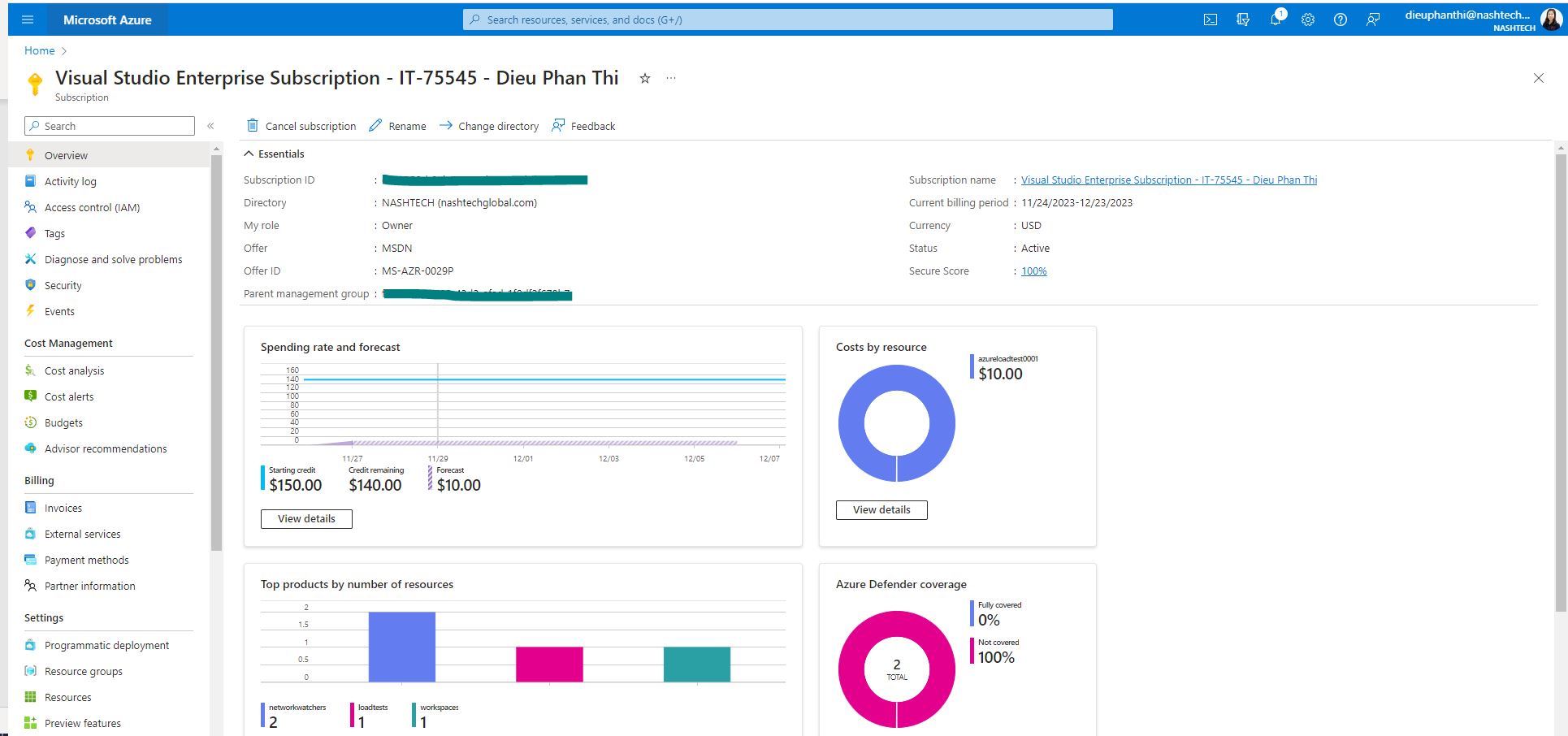
Task: Go to Home breadcrumb link
Action: click(39, 50)
